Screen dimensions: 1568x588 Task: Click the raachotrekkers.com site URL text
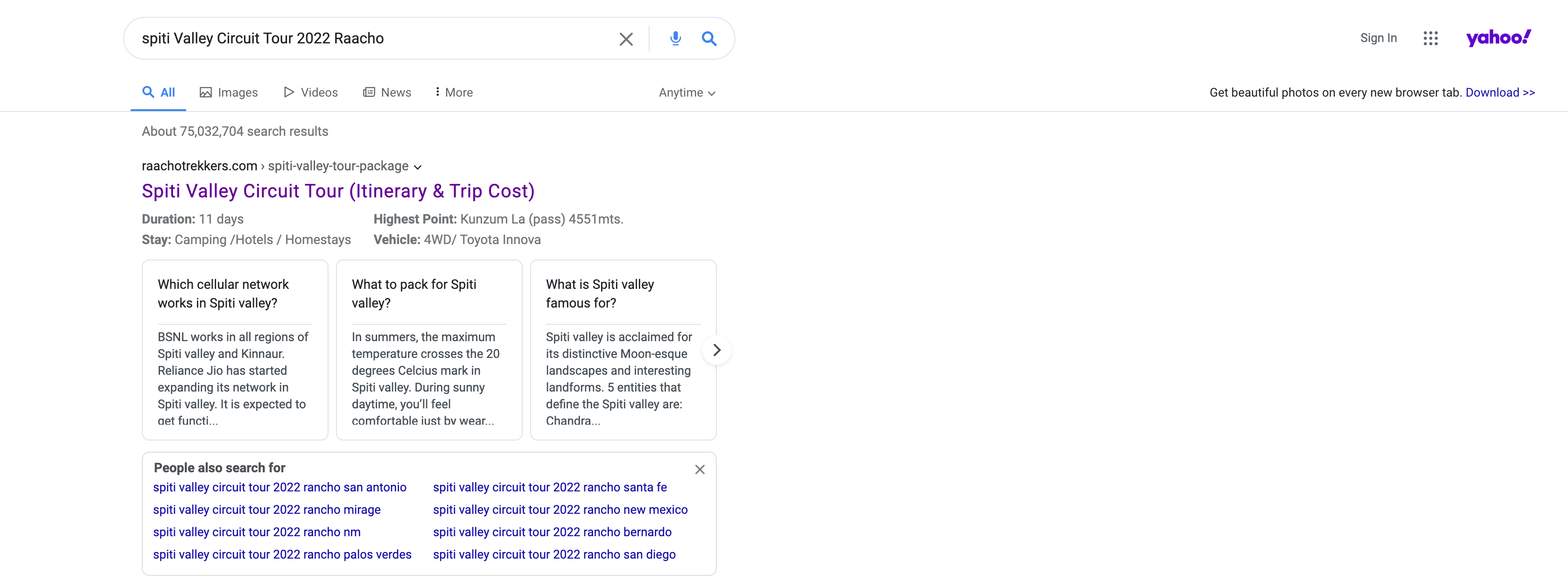coord(200,166)
